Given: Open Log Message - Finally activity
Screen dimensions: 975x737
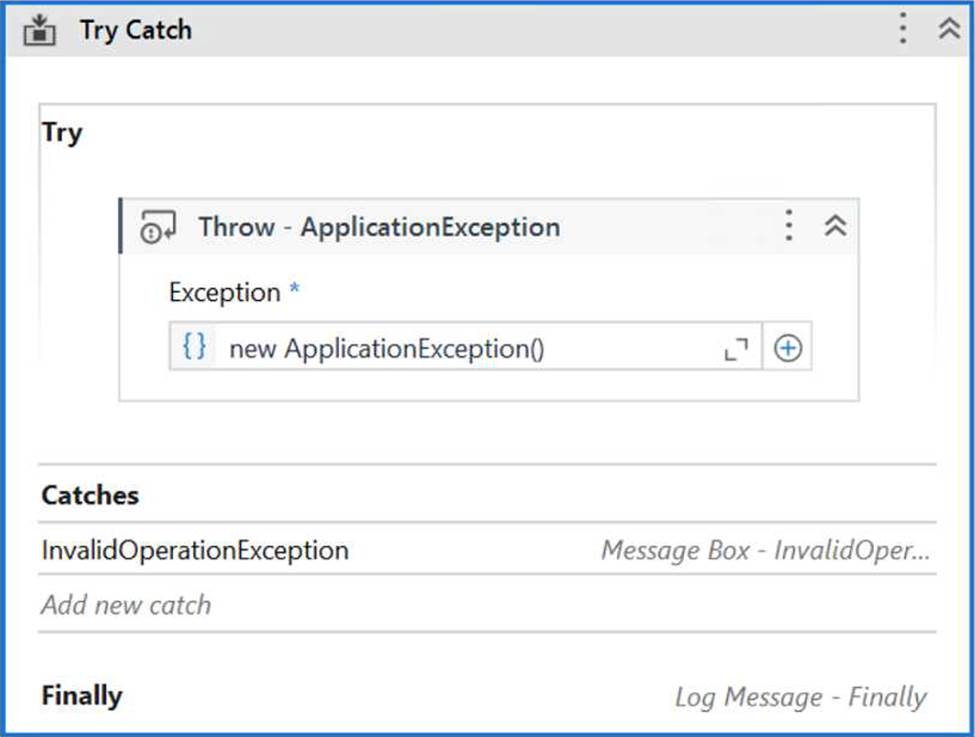Looking at the screenshot, I should point(801,697).
